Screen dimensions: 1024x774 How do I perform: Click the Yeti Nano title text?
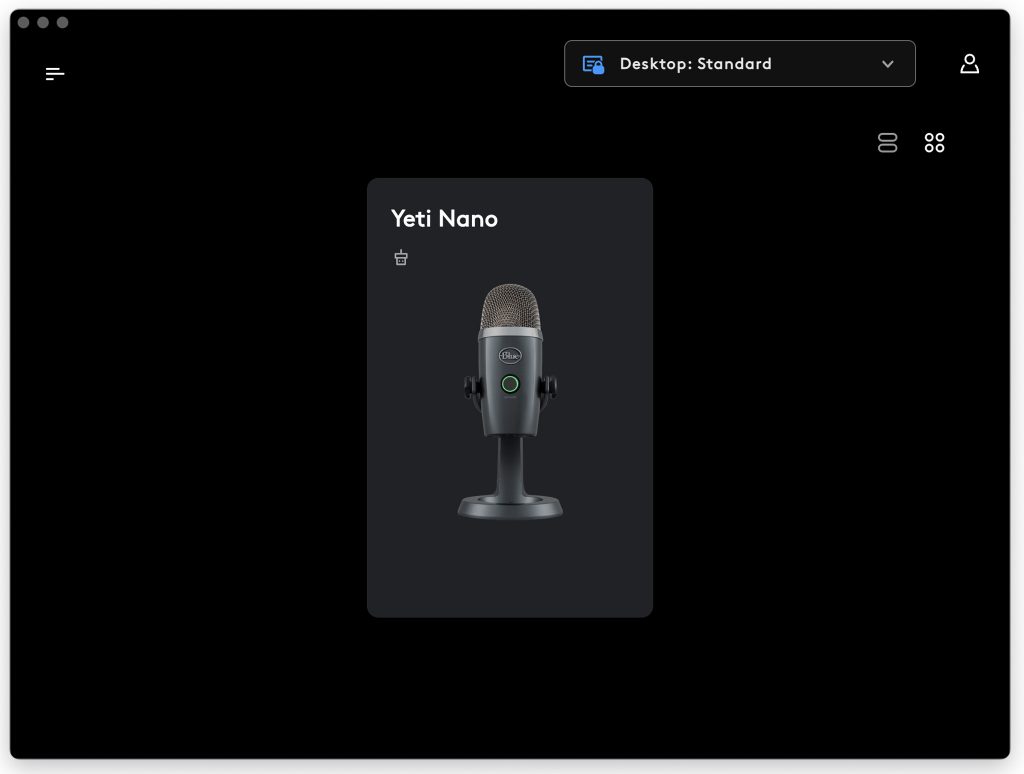coord(444,219)
